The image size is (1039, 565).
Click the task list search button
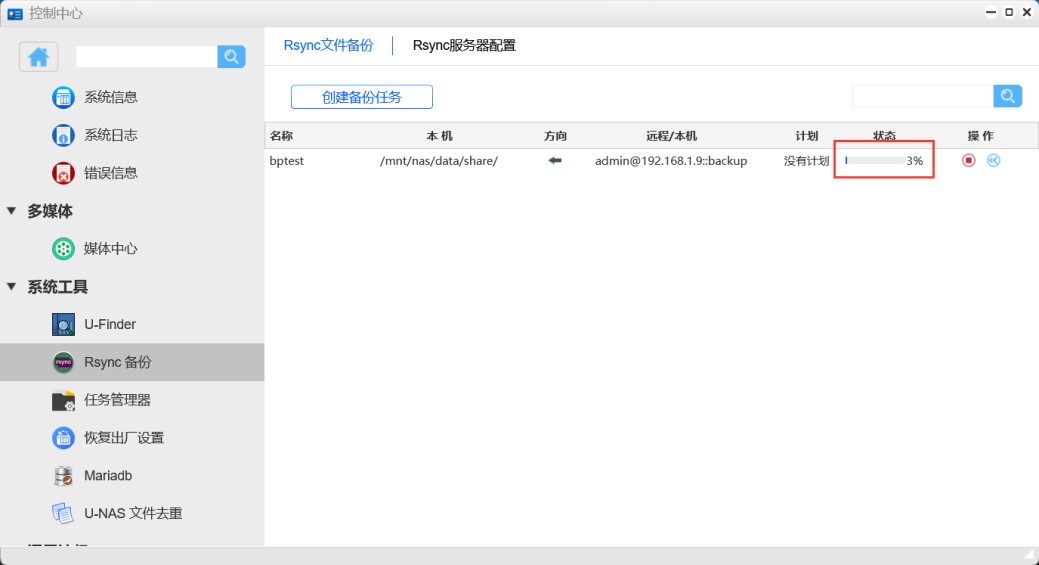click(x=1008, y=96)
